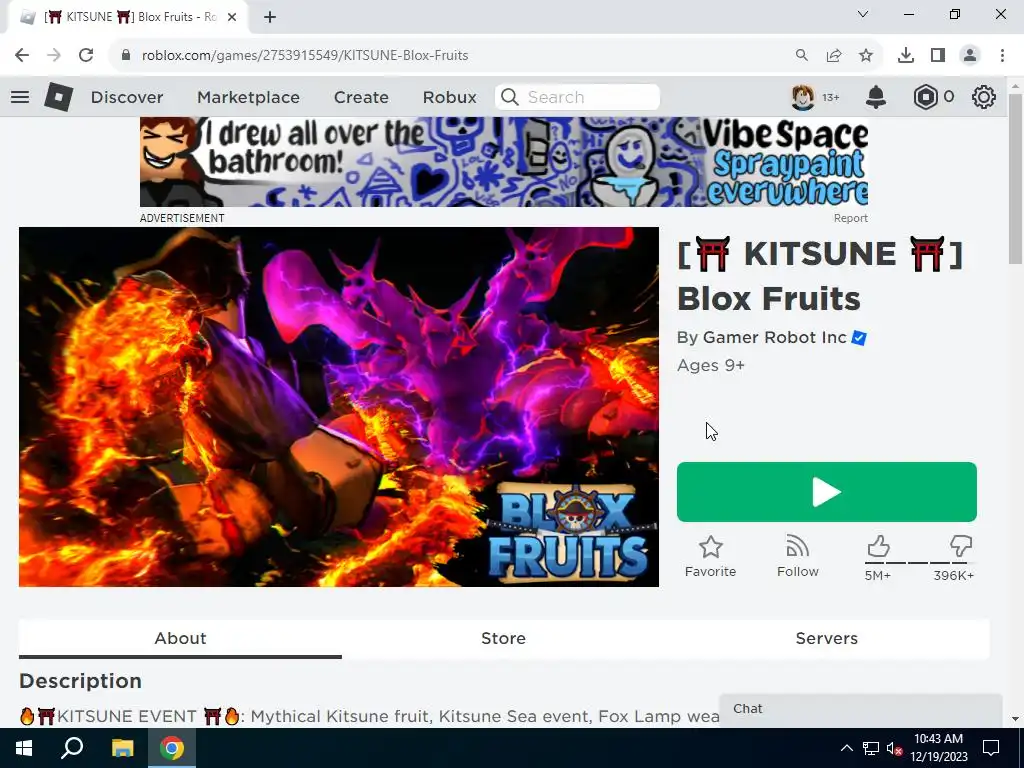The height and width of the screenshot is (768, 1024).
Task: Click the Vibe Space advertisement banner
Action: pos(504,162)
